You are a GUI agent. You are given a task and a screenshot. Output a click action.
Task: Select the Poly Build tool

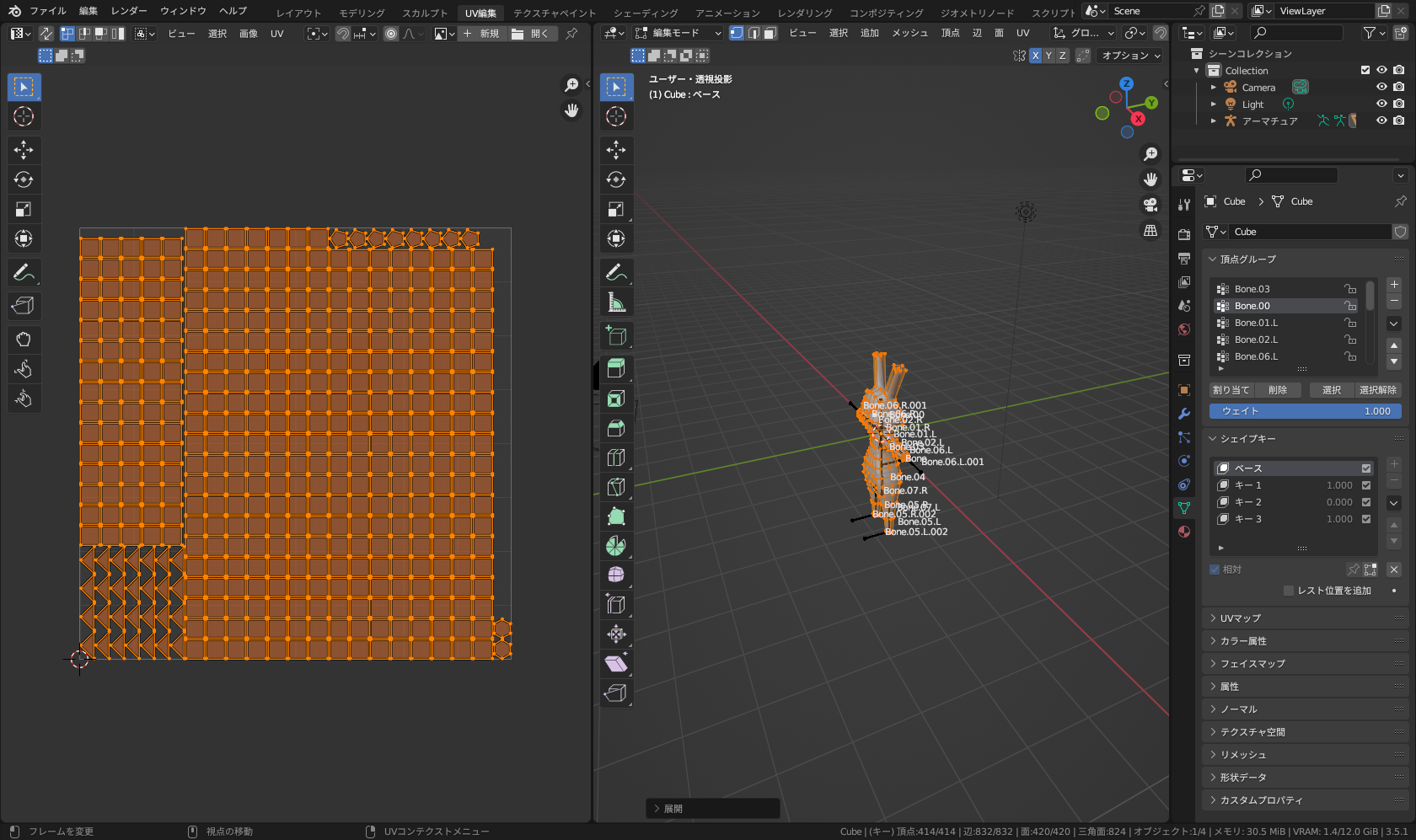(x=616, y=516)
